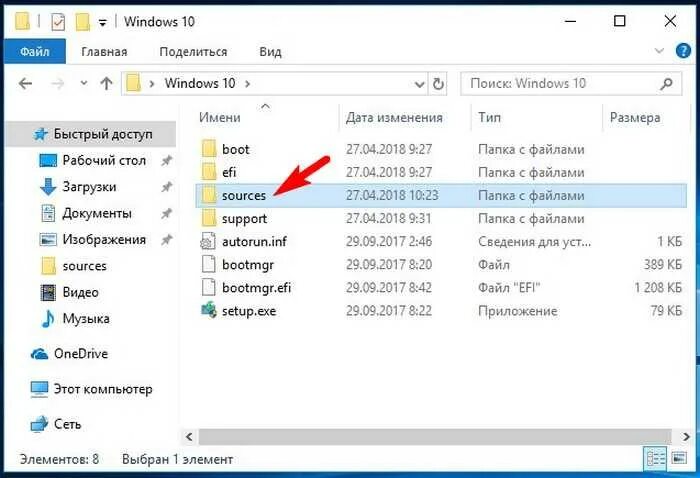Image resolution: width=700 pixels, height=478 pixels.
Task: Switch to the Поделиться ribbon tab
Action: click(x=193, y=52)
